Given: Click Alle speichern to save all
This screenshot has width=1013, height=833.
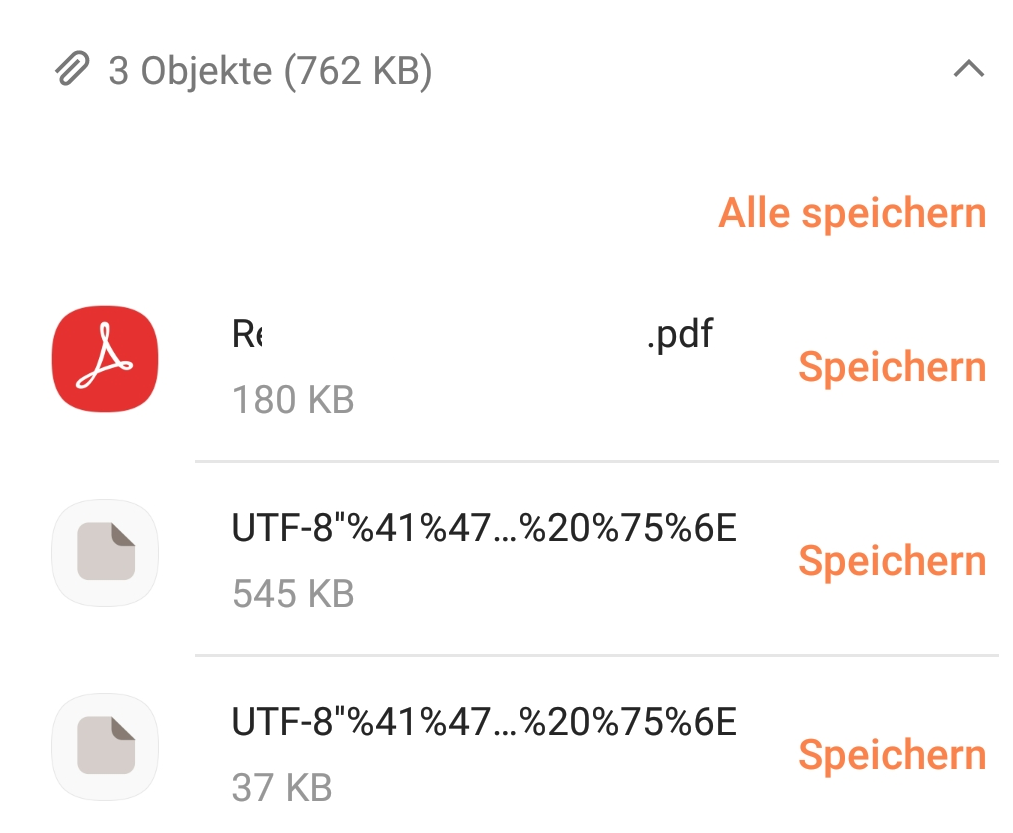Looking at the screenshot, I should click(852, 213).
